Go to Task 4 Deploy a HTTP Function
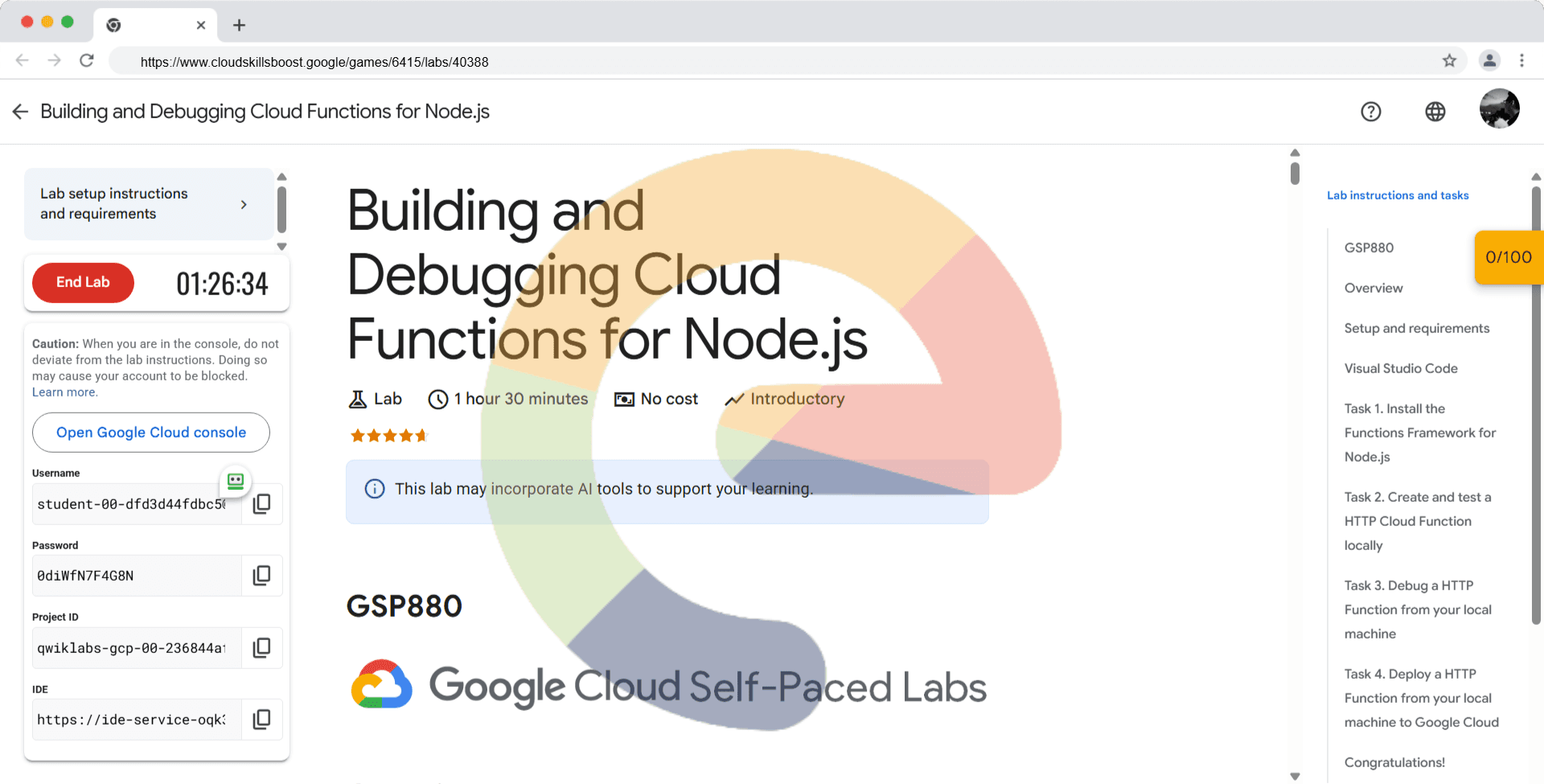The height and width of the screenshot is (784, 1544). [x=1422, y=698]
